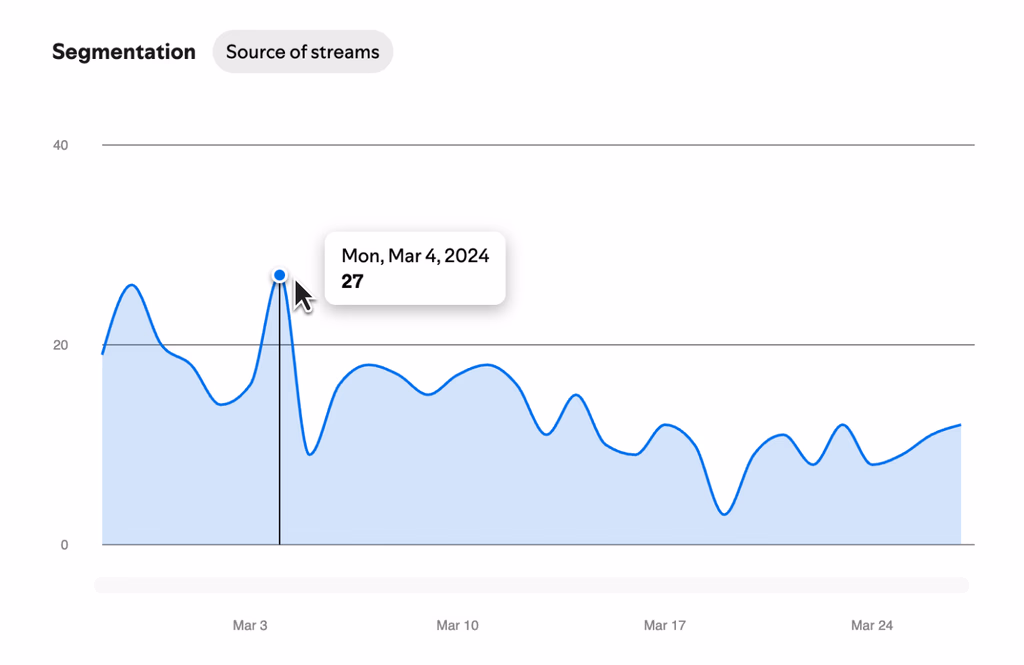This screenshot has height=665, width=1024.
Task: Select the Segmentation heading
Action: [124, 51]
